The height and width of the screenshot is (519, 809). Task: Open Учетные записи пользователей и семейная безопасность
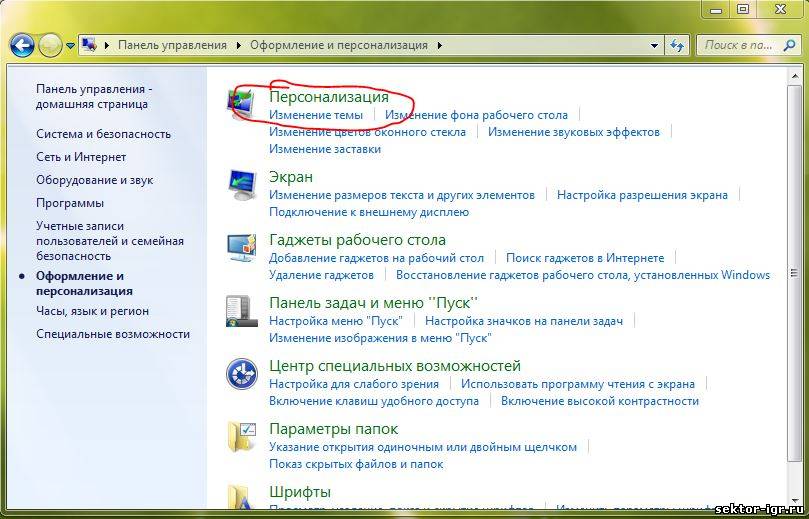point(110,241)
